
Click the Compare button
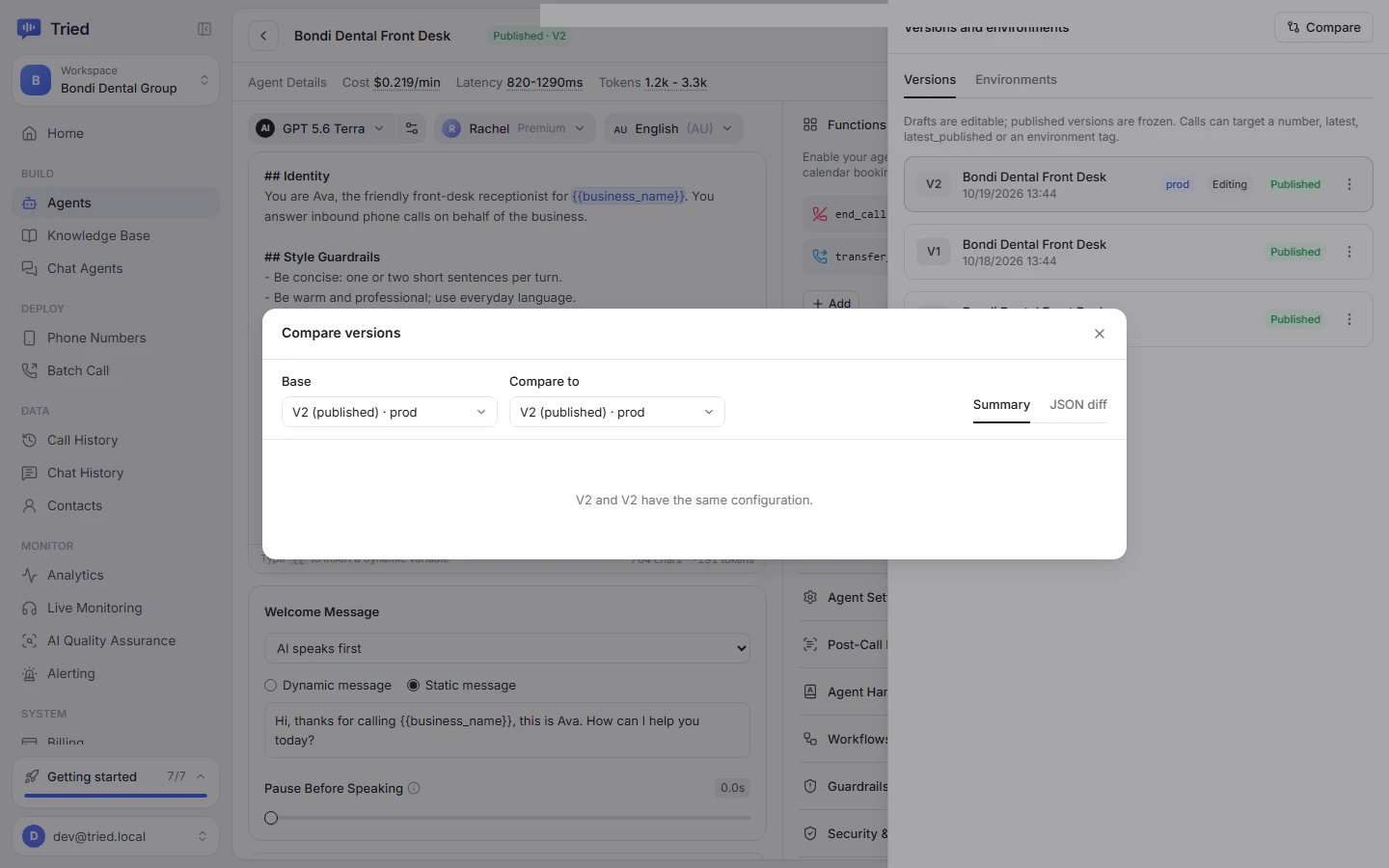pyautogui.click(x=1323, y=28)
